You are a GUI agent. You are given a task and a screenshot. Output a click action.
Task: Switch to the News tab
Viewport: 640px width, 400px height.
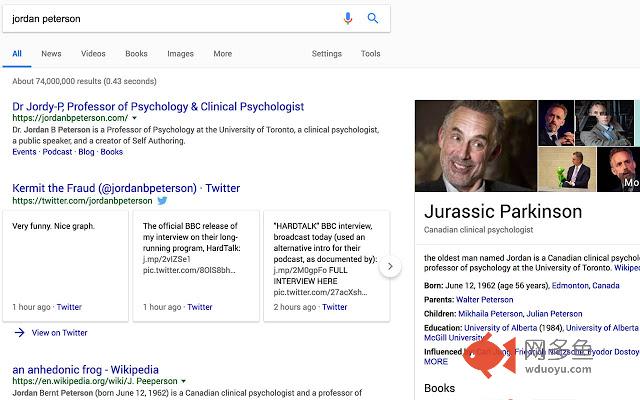pos(51,53)
